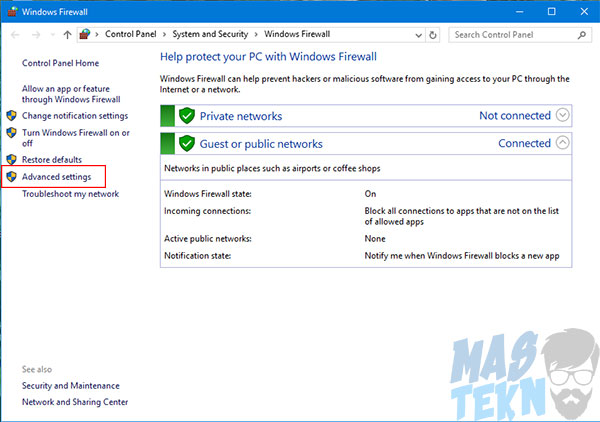This screenshot has height=422, width=600.
Task: Select 'Incoming connections:' label
Action: pos(207,211)
